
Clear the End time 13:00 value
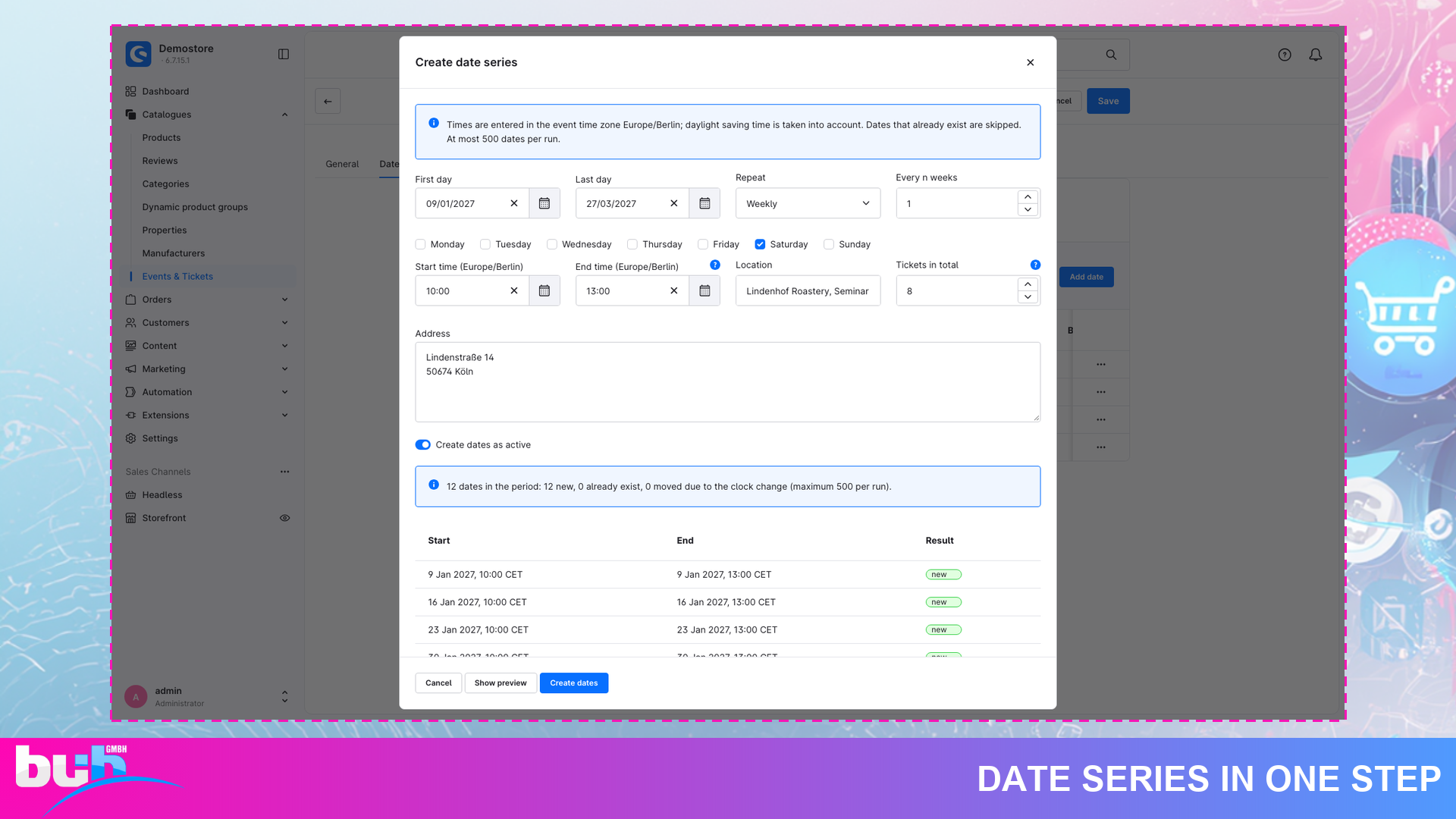(673, 290)
